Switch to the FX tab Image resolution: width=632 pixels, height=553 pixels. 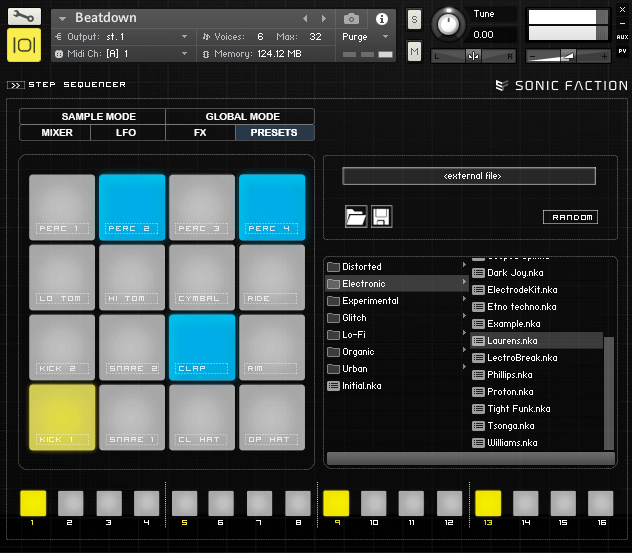(x=200, y=132)
